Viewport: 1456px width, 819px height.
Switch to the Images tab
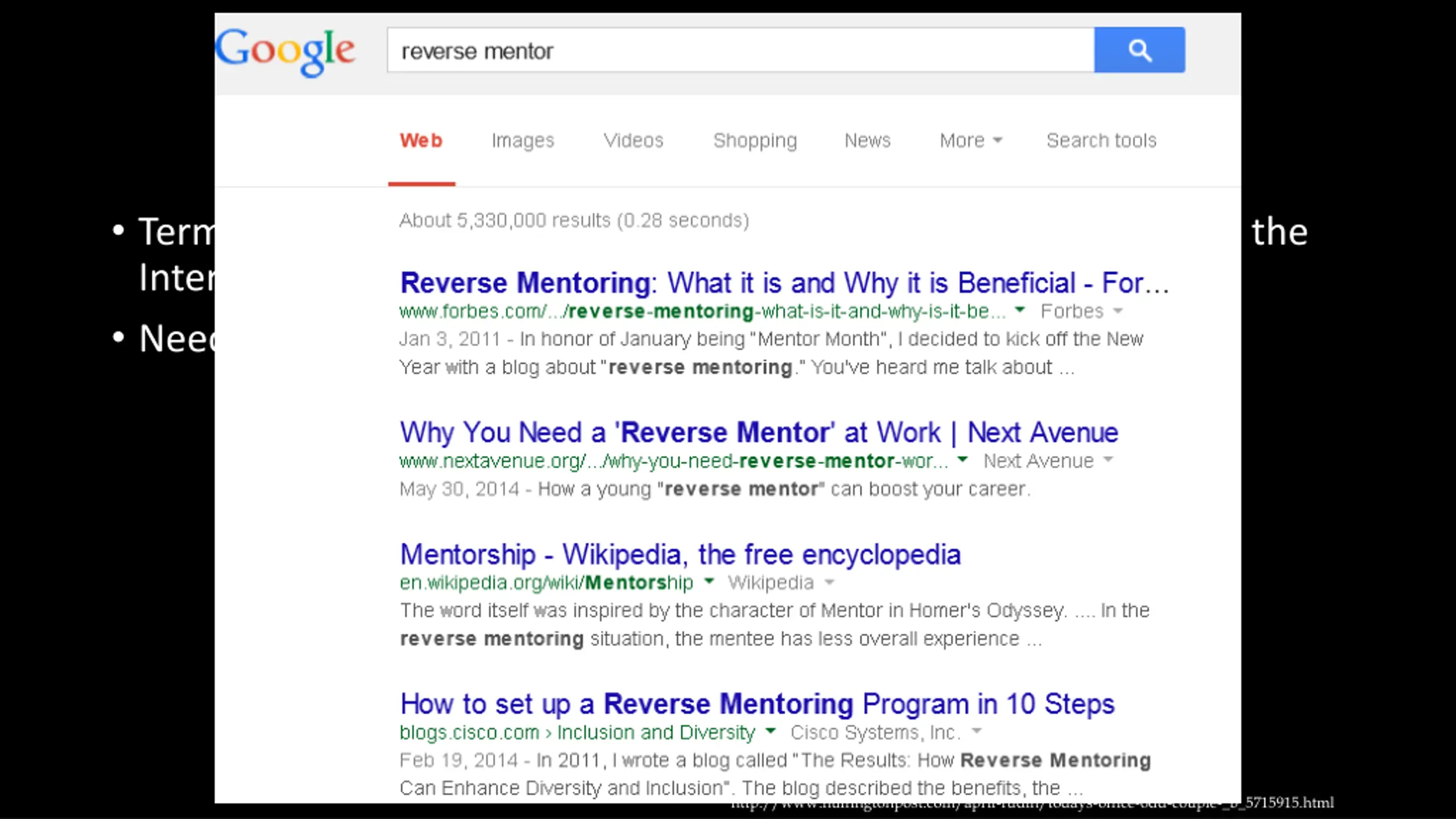coord(523,140)
